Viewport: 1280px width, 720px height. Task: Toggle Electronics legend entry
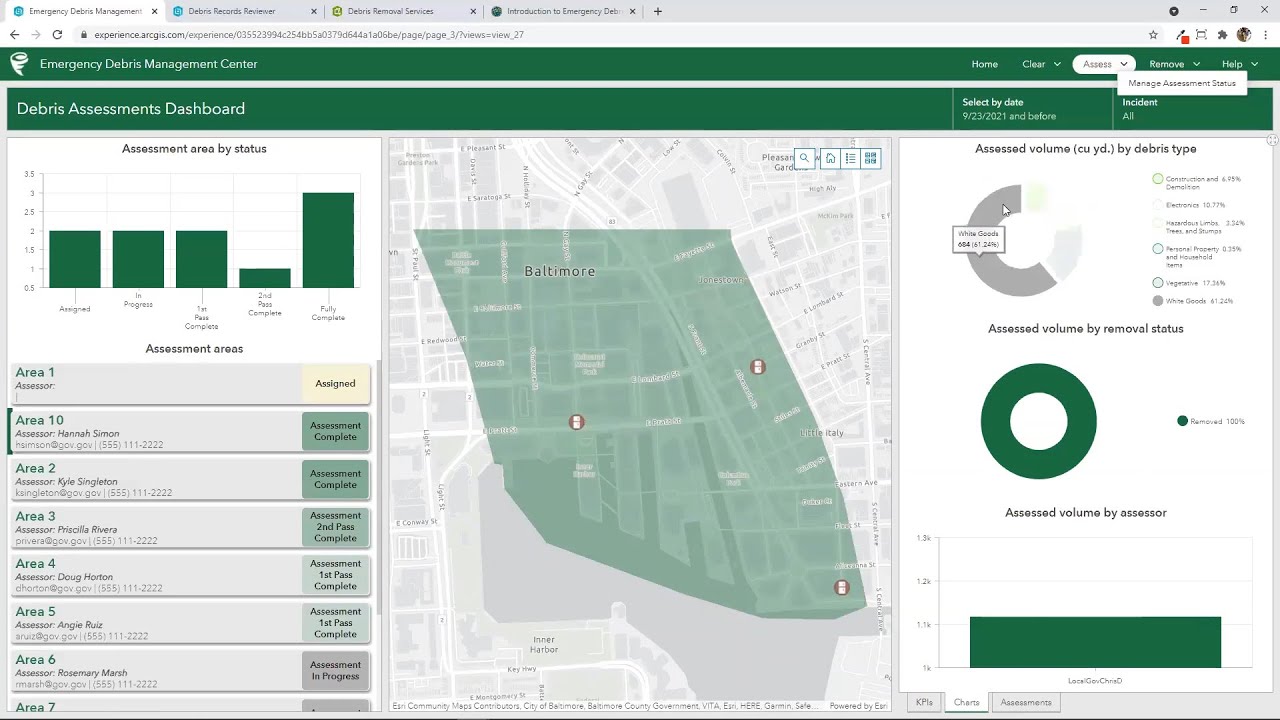pyautogui.click(x=1188, y=205)
